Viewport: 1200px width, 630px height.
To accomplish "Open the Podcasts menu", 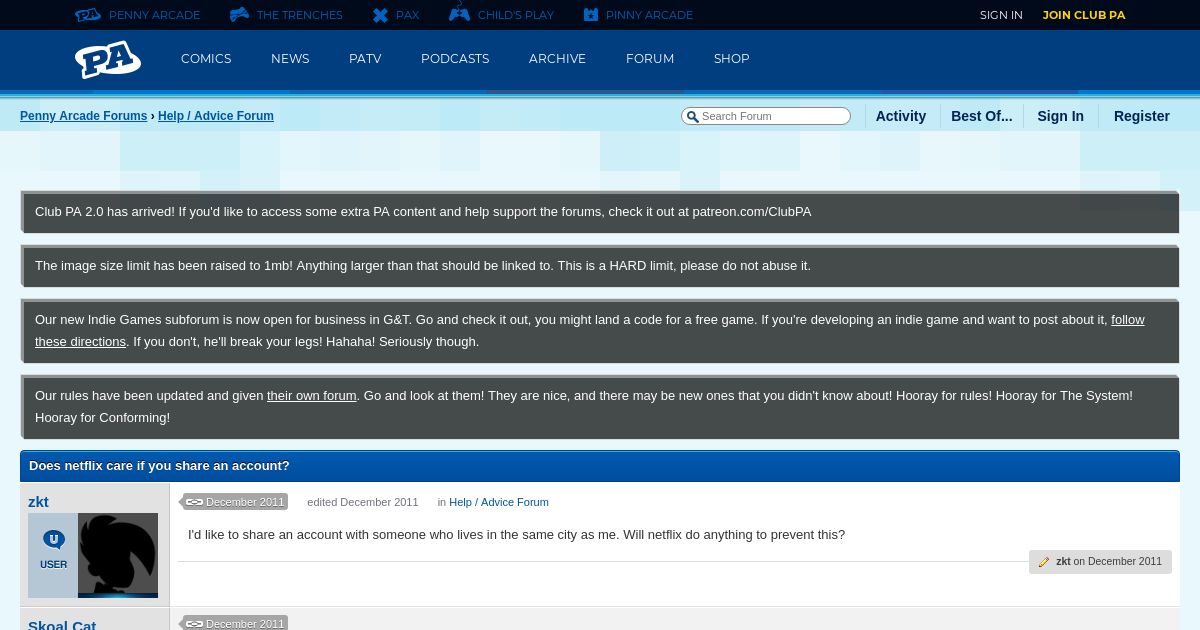I will [x=455, y=59].
